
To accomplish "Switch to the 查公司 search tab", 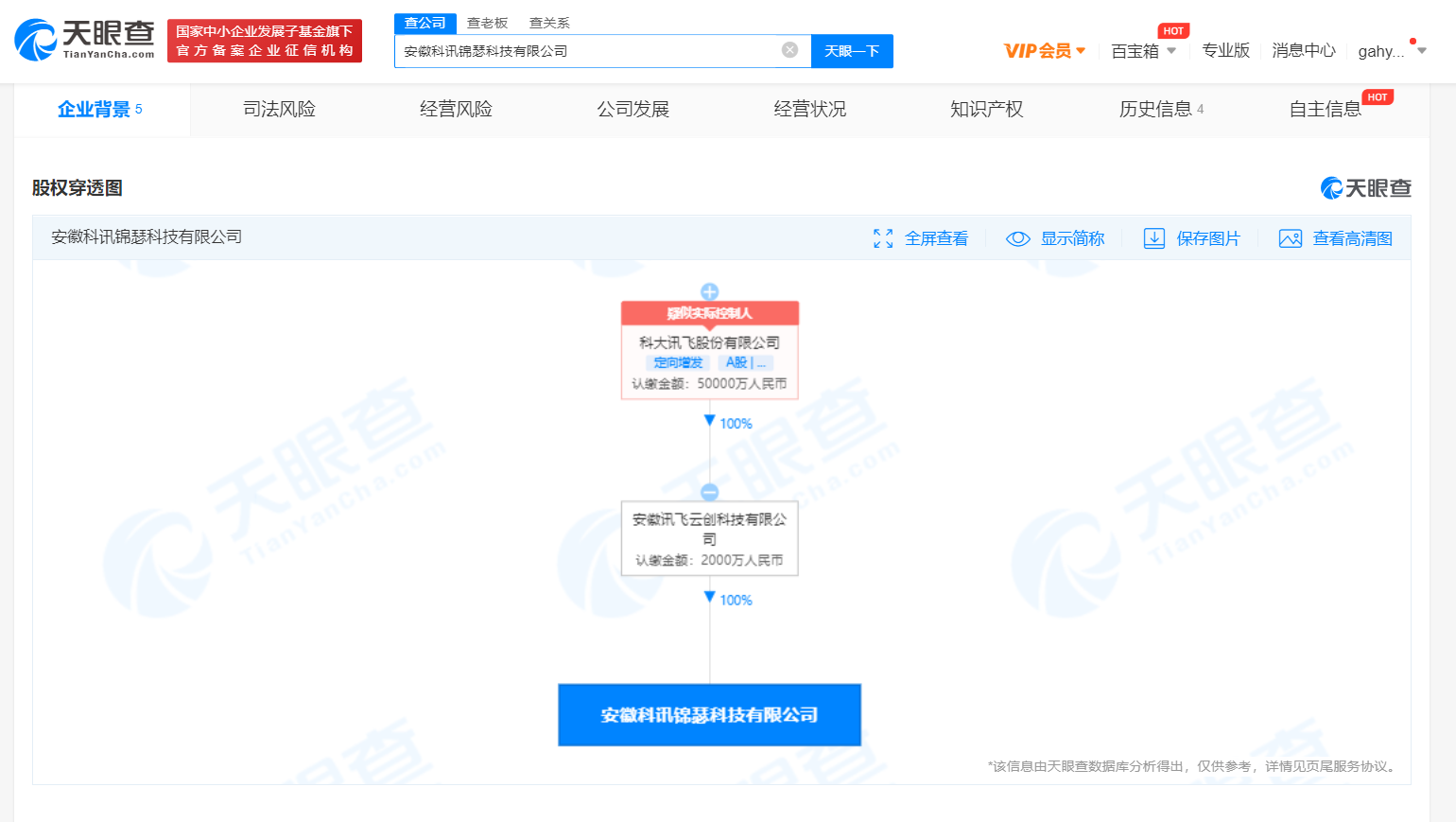I will pyautogui.click(x=425, y=23).
